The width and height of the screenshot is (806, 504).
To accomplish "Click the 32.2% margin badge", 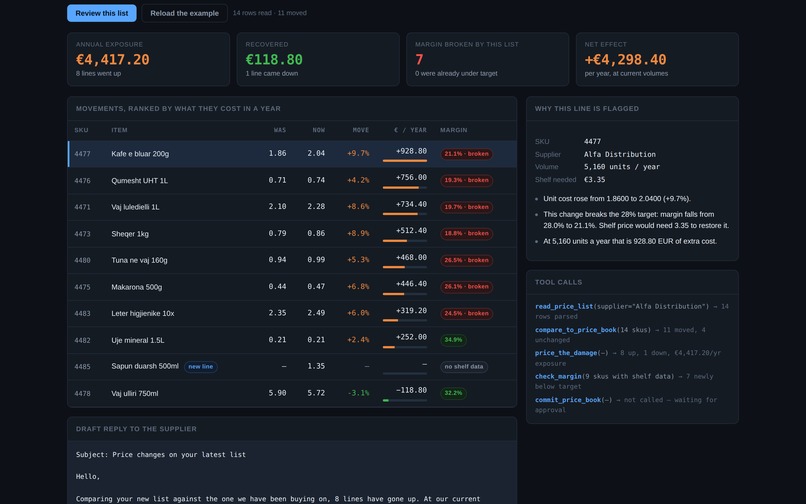I will point(453,393).
